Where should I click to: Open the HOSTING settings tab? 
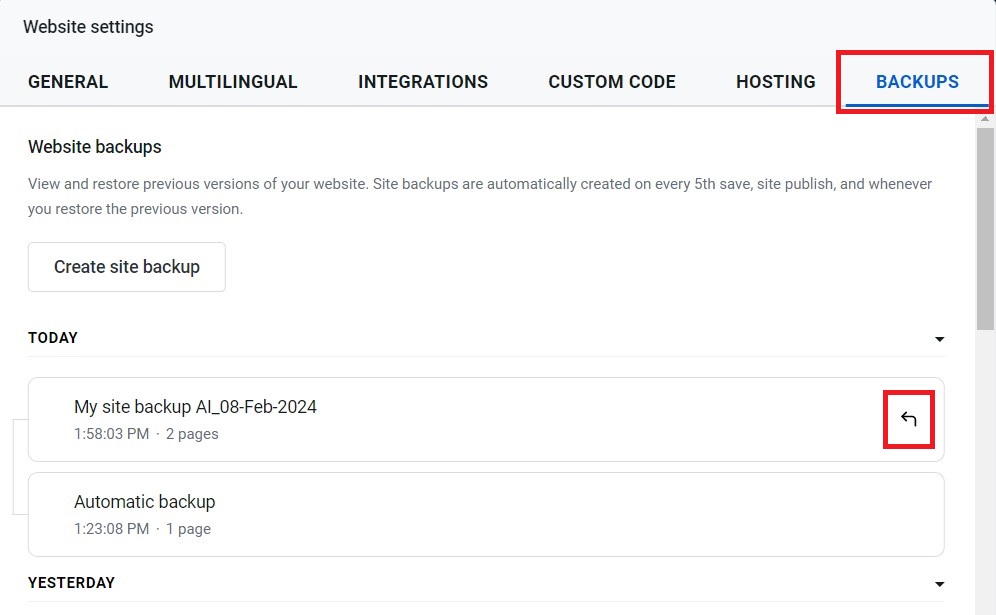click(x=776, y=82)
